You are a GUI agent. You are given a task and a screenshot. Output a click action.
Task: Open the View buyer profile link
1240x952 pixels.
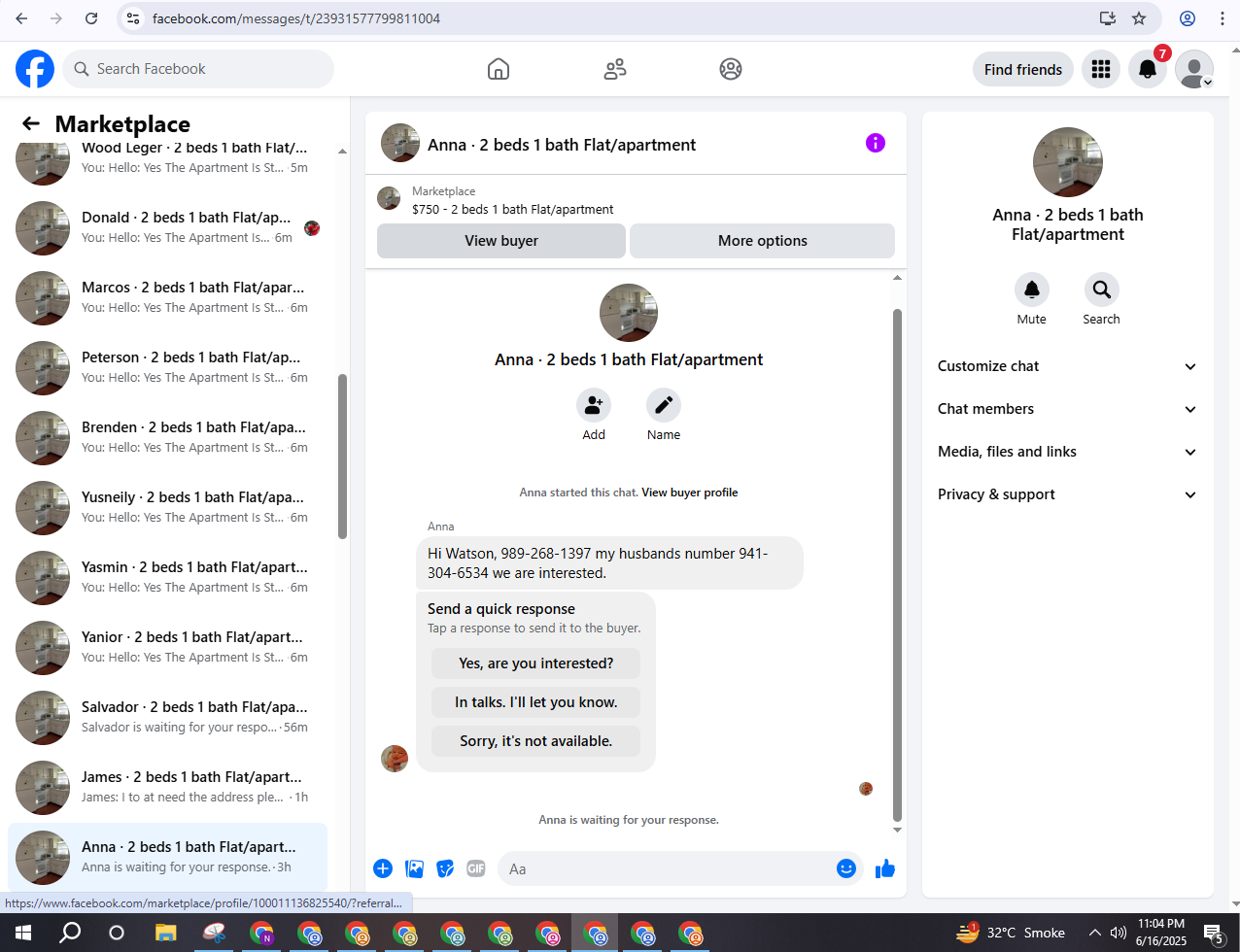pos(690,493)
